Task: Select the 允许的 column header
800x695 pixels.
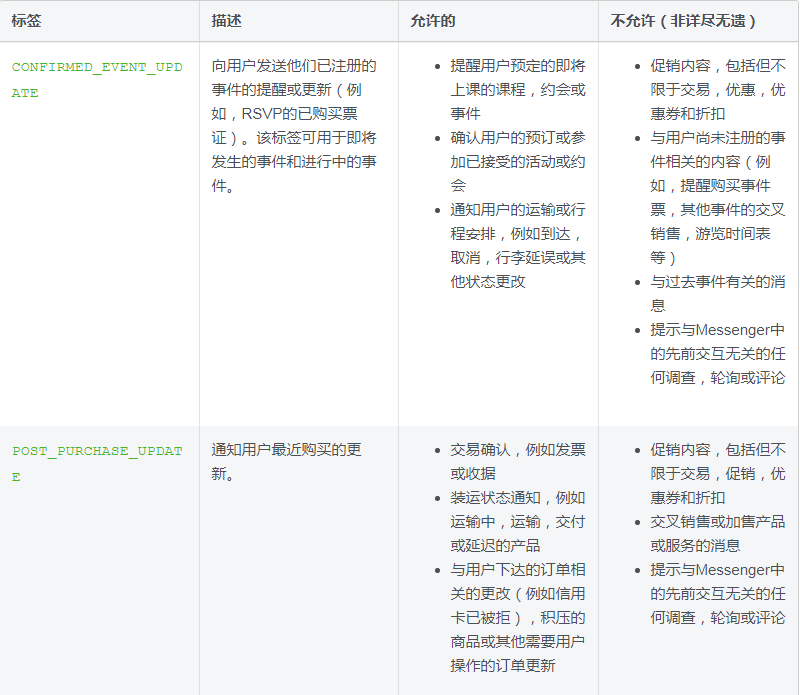Action: pyautogui.click(x=433, y=21)
